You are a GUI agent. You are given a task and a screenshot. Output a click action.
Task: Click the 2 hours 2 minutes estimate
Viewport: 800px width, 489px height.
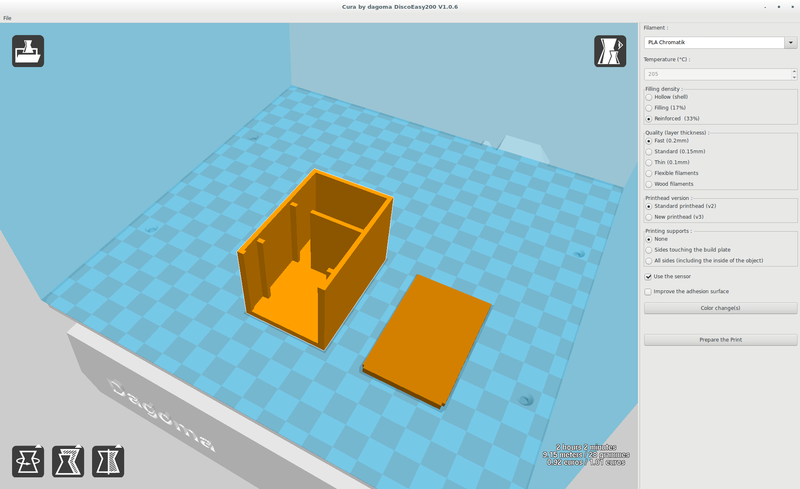point(586,447)
